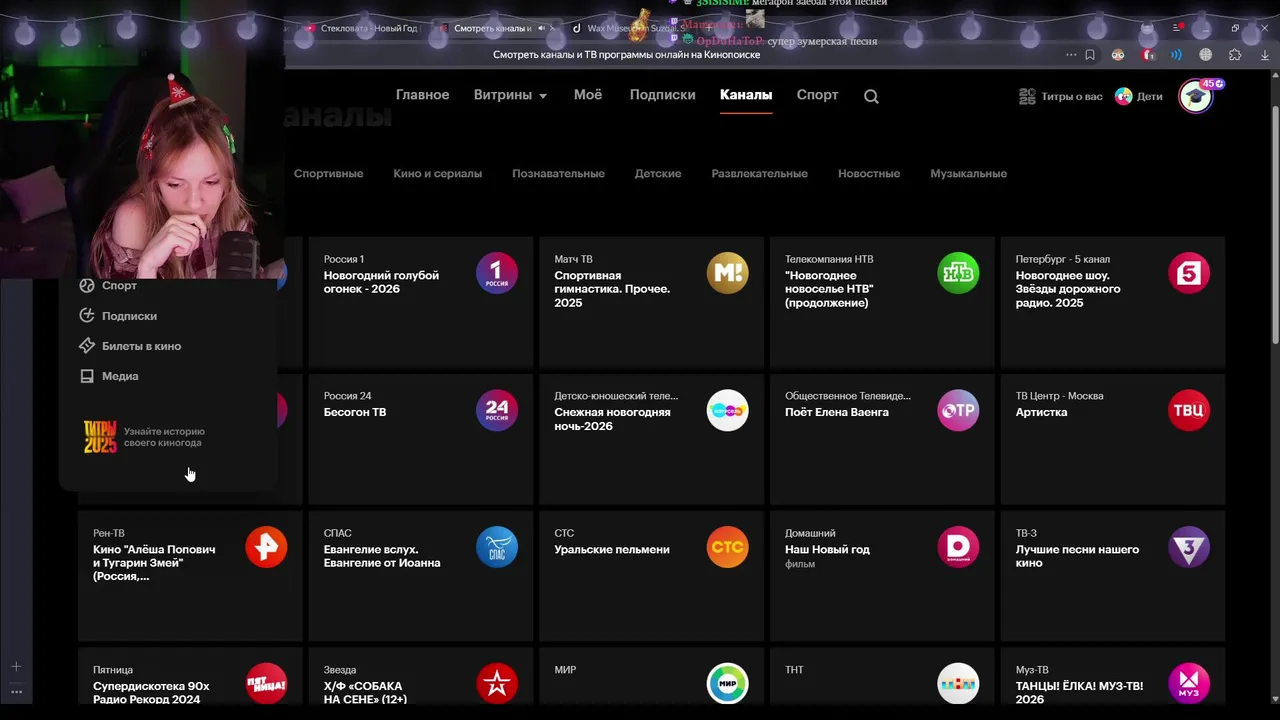Viewport: 1280px width, 720px height.
Task: Open the Подписки navigation tab
Action: pyautogui.click(x=662, y=95)
